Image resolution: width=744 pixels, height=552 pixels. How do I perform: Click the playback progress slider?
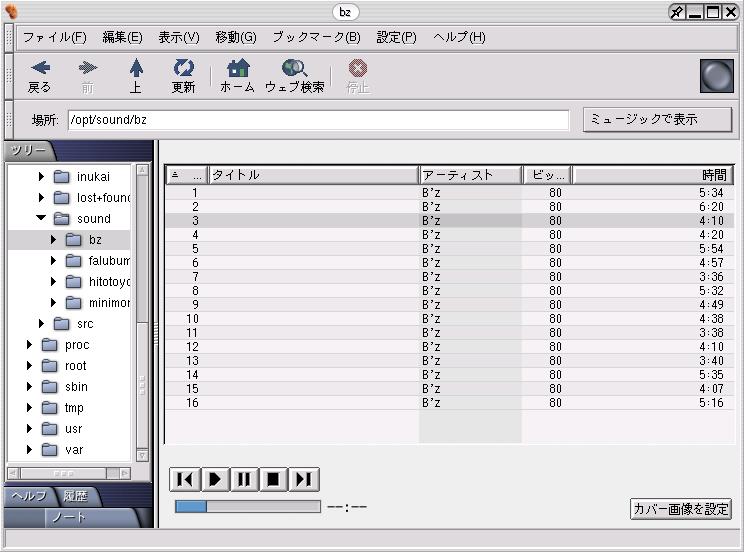(x=248, y=507)
